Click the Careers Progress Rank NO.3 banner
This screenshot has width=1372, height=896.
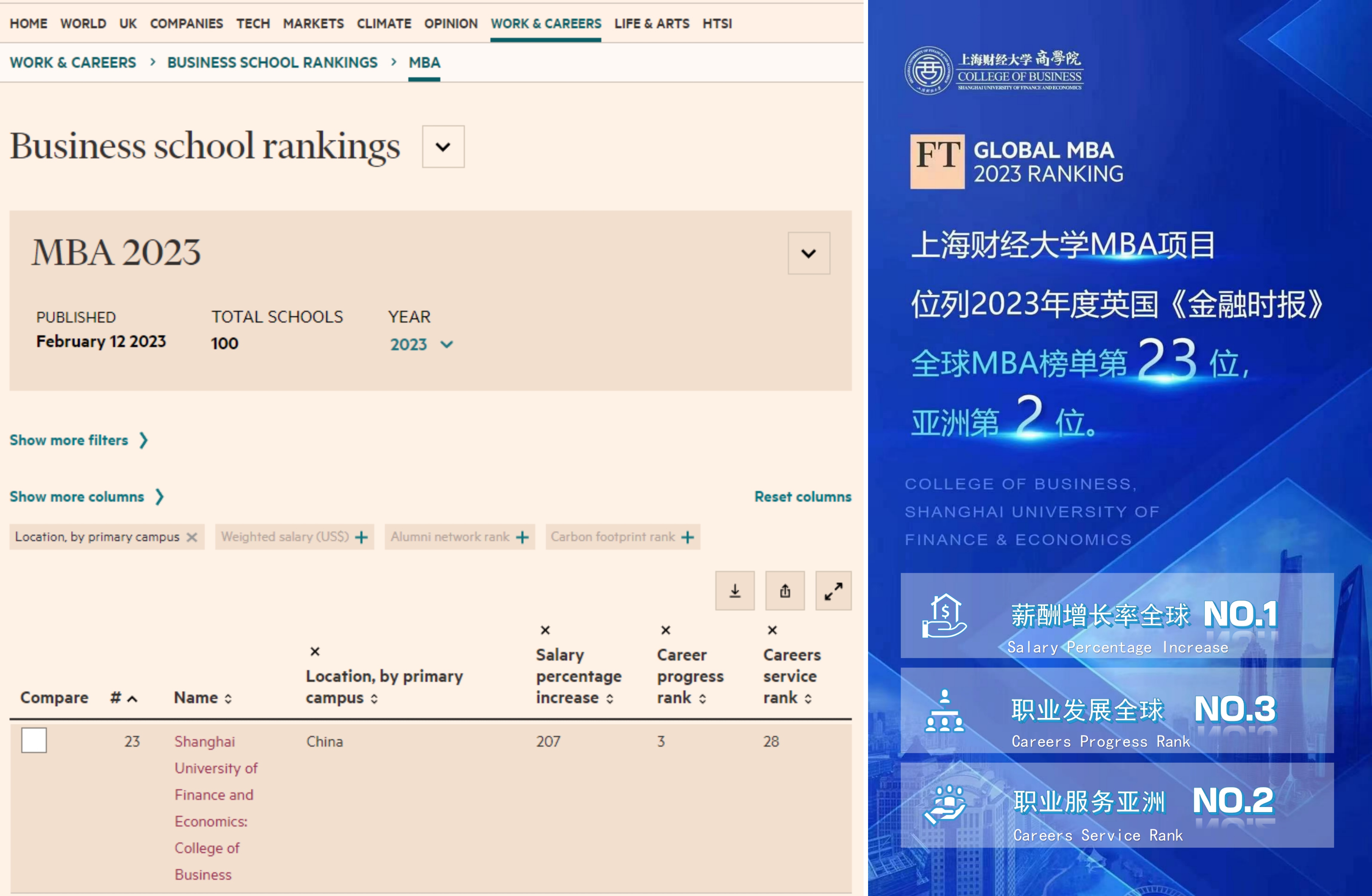(1117, 710)
